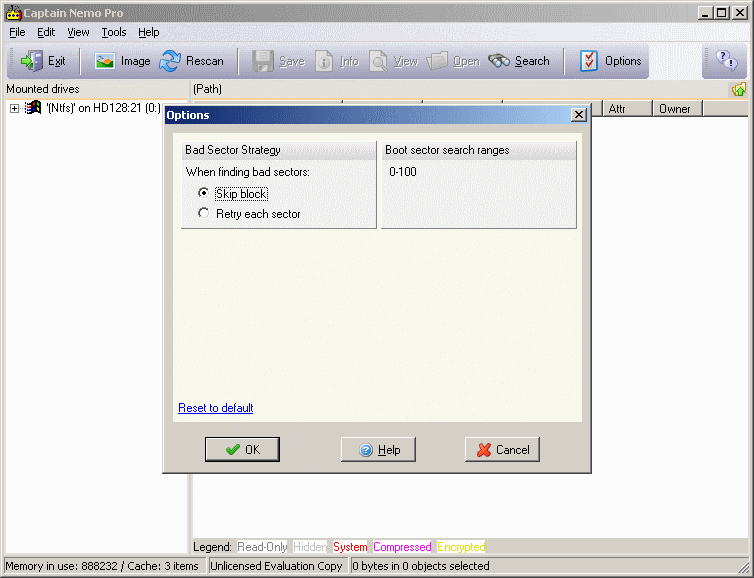Viewport: 754px width, 578px height.
Task: Click the folder-up icon beside the path bar
Action: tap(738, 89)
